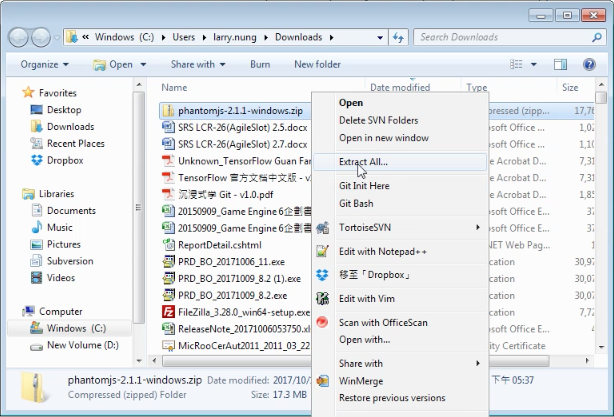Open the Help question mark icon
The height and width of the screenshot is (417, 614).
coord(589,65)
